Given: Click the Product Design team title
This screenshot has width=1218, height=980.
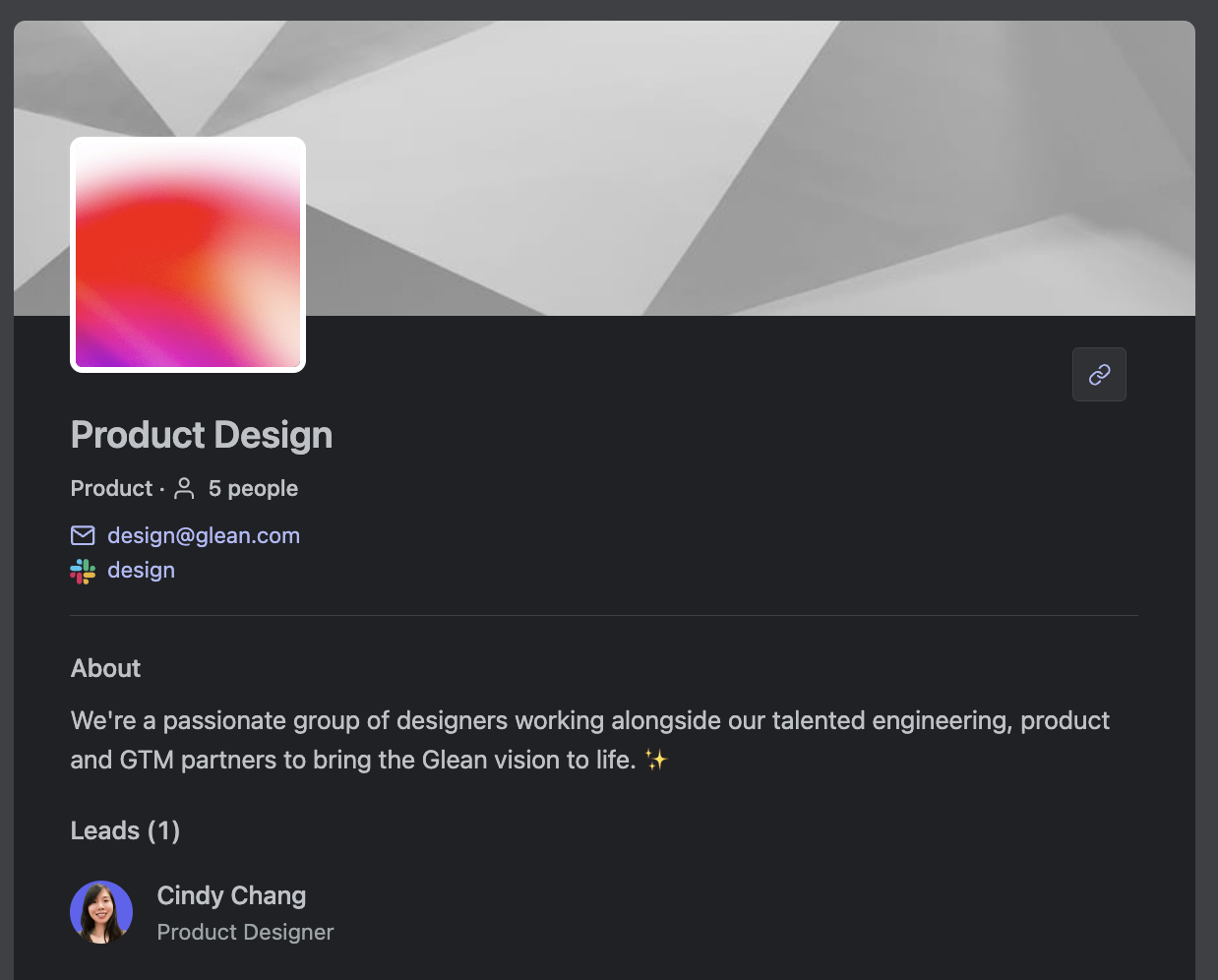Looking at the screenshot, I should (x=202, y=435).
